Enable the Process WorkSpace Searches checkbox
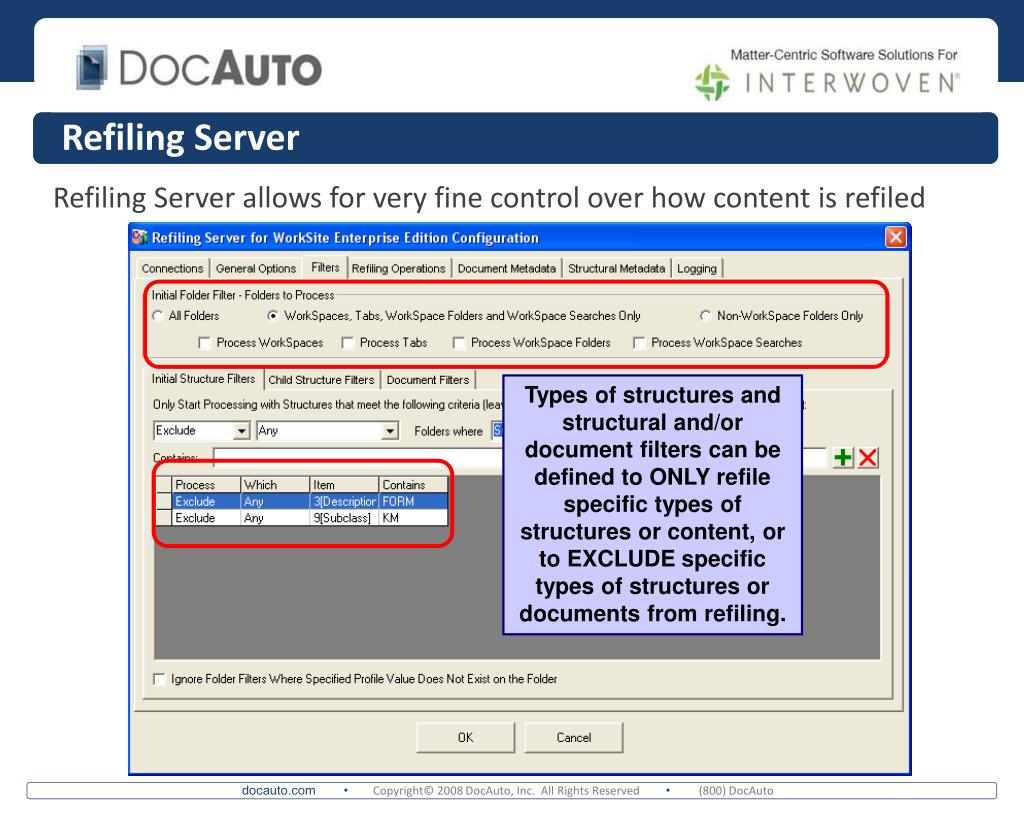Image resolution: width=1024 pixels, height=819 pixels. click(639, 343)
